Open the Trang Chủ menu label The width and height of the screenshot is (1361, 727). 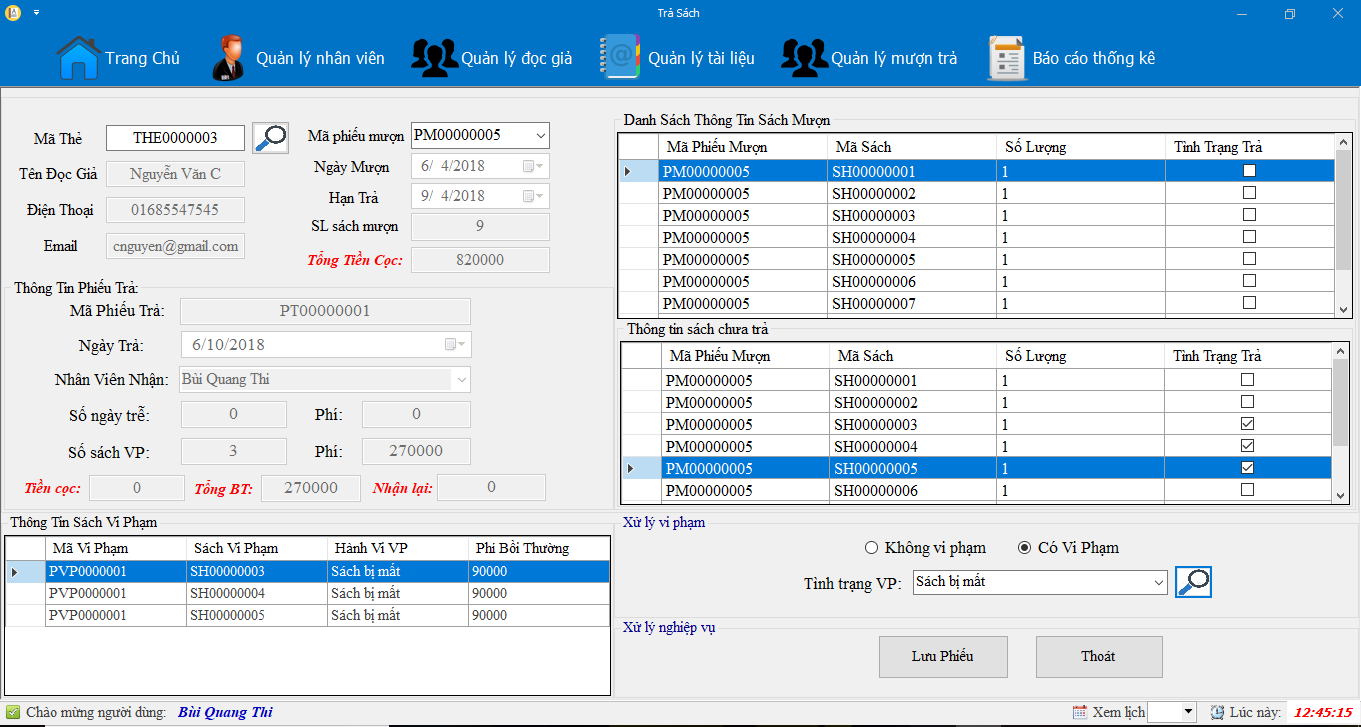click(143, 58)
